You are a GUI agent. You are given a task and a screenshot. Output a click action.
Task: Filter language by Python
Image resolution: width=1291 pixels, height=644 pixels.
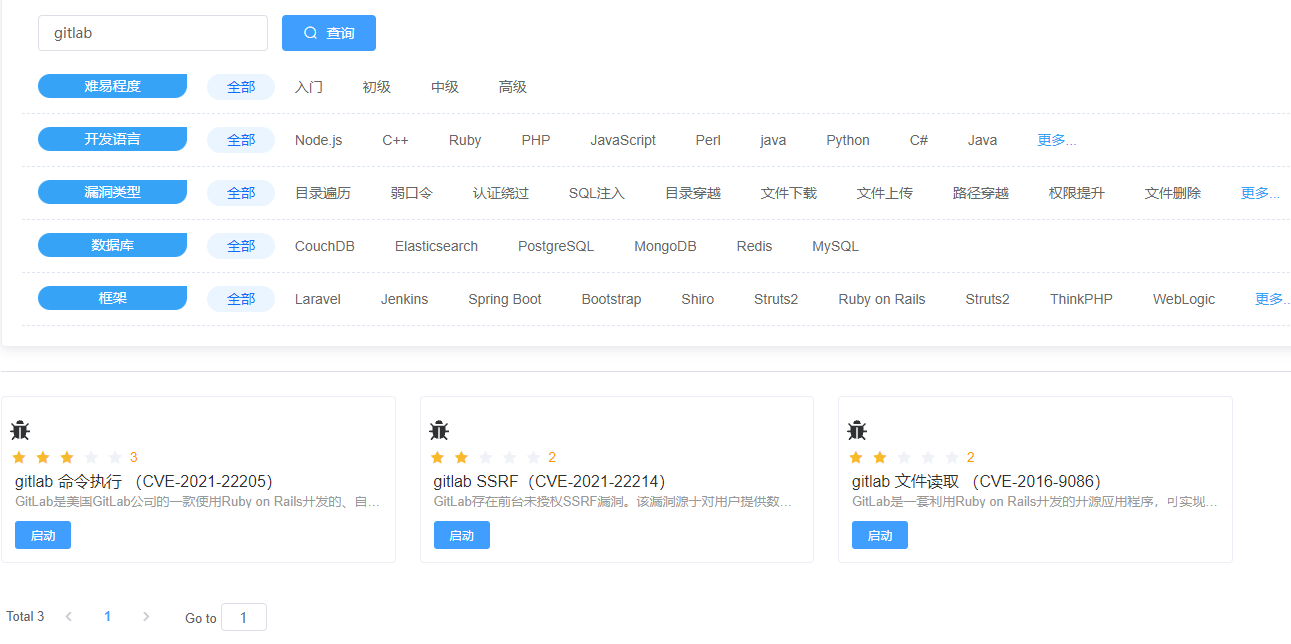[848, 140]
